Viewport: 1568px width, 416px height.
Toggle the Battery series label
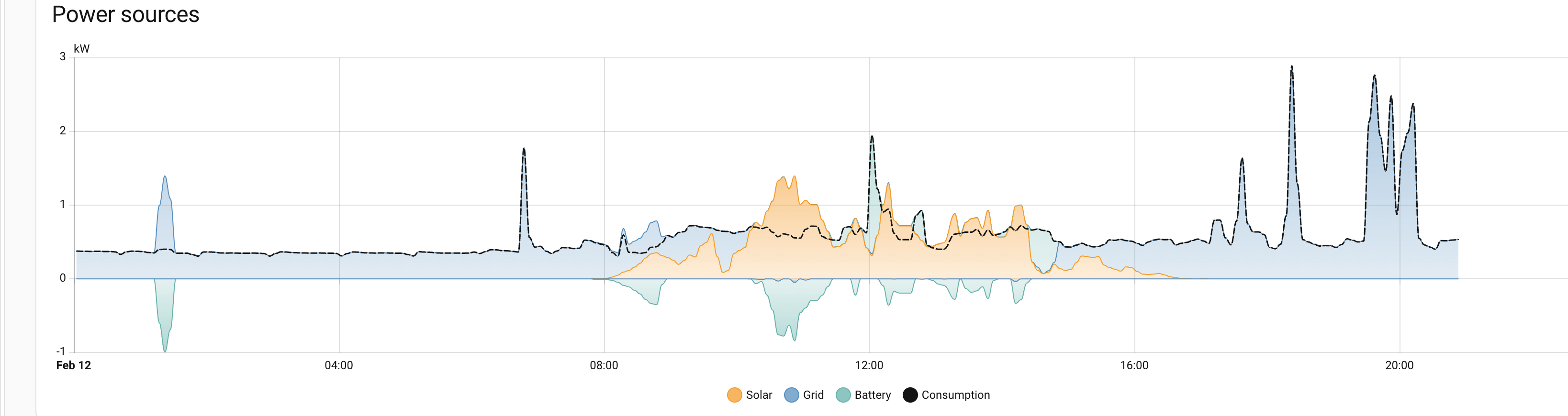[x=872, y=395]
